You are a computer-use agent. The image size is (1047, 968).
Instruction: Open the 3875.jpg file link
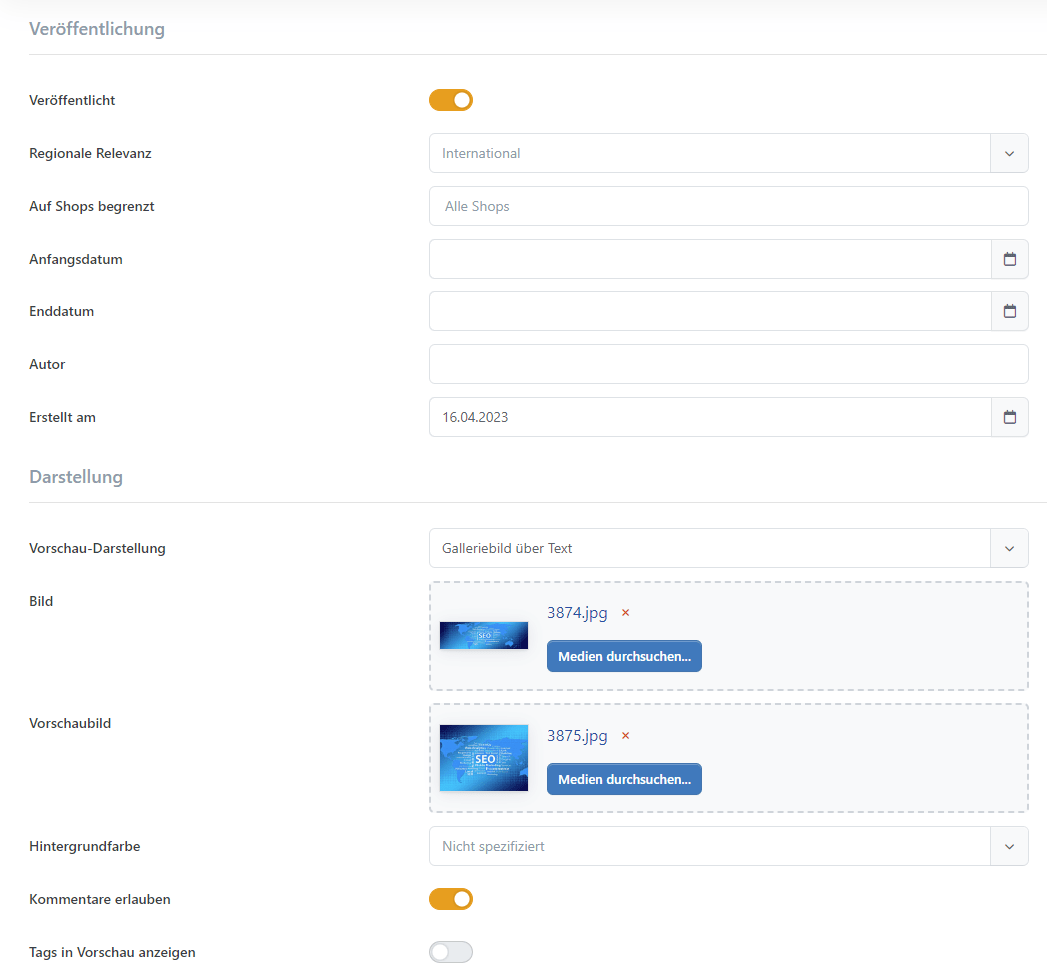tap(577, 736)
